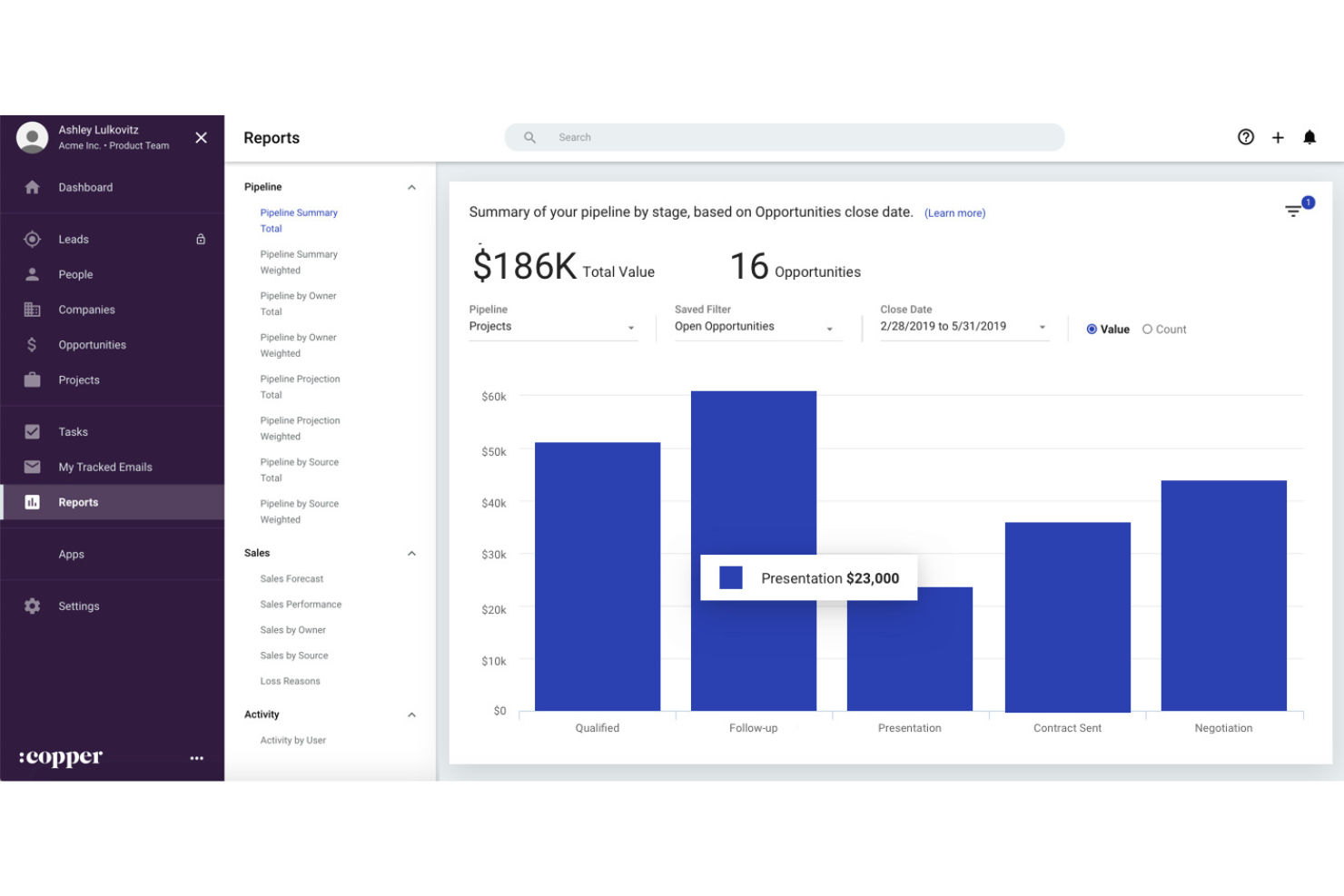Select the Reports bar-chart icon

click(x=32, y=501)
